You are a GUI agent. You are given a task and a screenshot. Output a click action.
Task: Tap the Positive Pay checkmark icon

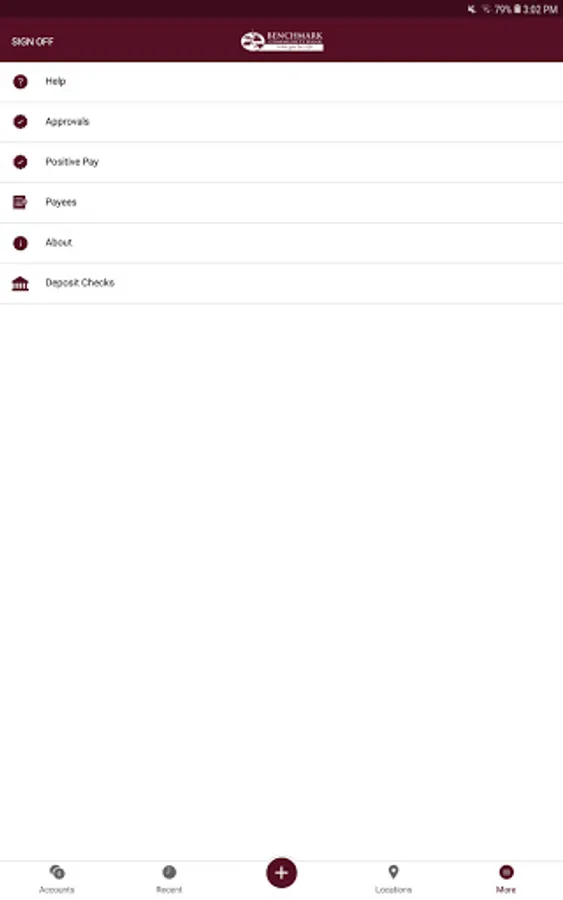pyautogui.click(x=20, y=162)
